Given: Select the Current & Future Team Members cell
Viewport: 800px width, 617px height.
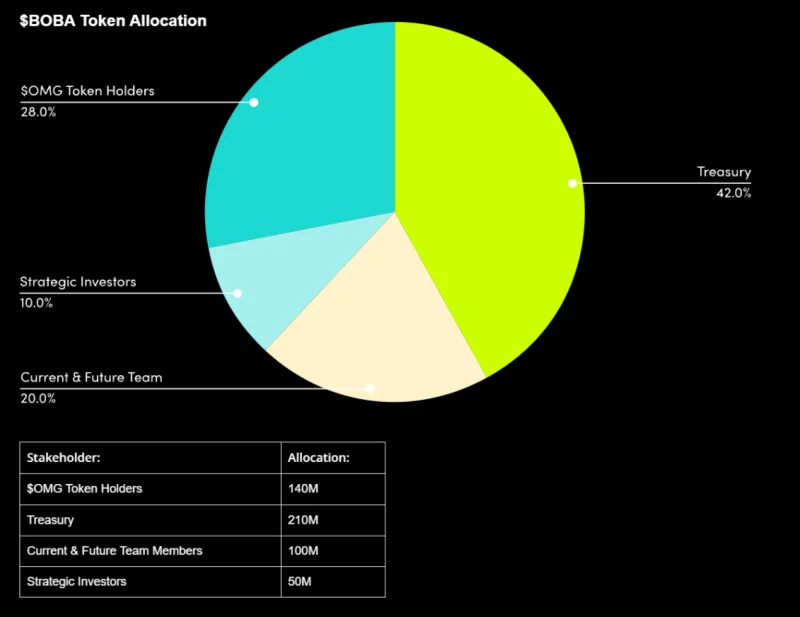Looking at the screenshot, I should pos(151,551).
